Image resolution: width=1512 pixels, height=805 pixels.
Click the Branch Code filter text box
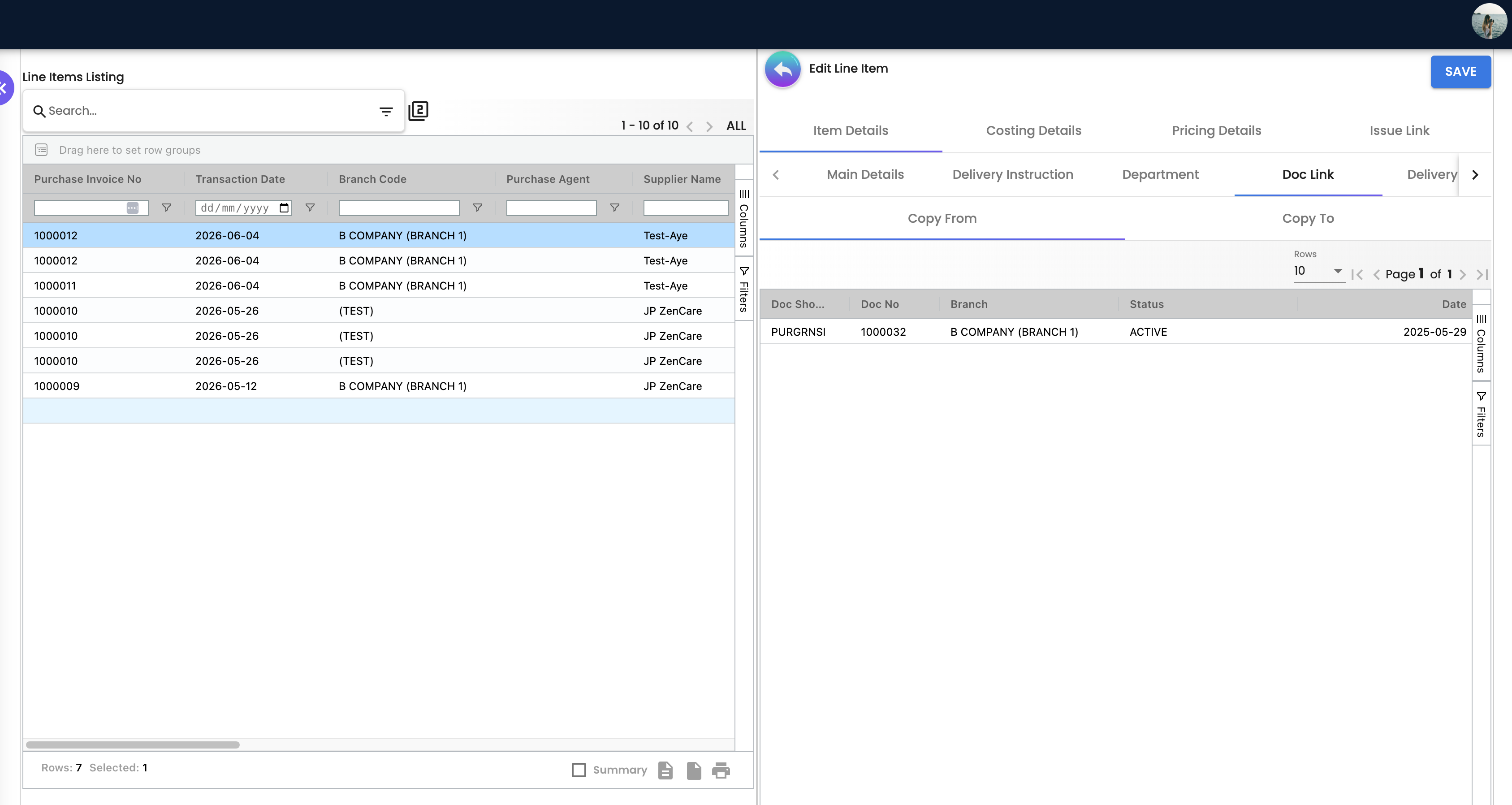pyautogui.click(x=398, y=208)
